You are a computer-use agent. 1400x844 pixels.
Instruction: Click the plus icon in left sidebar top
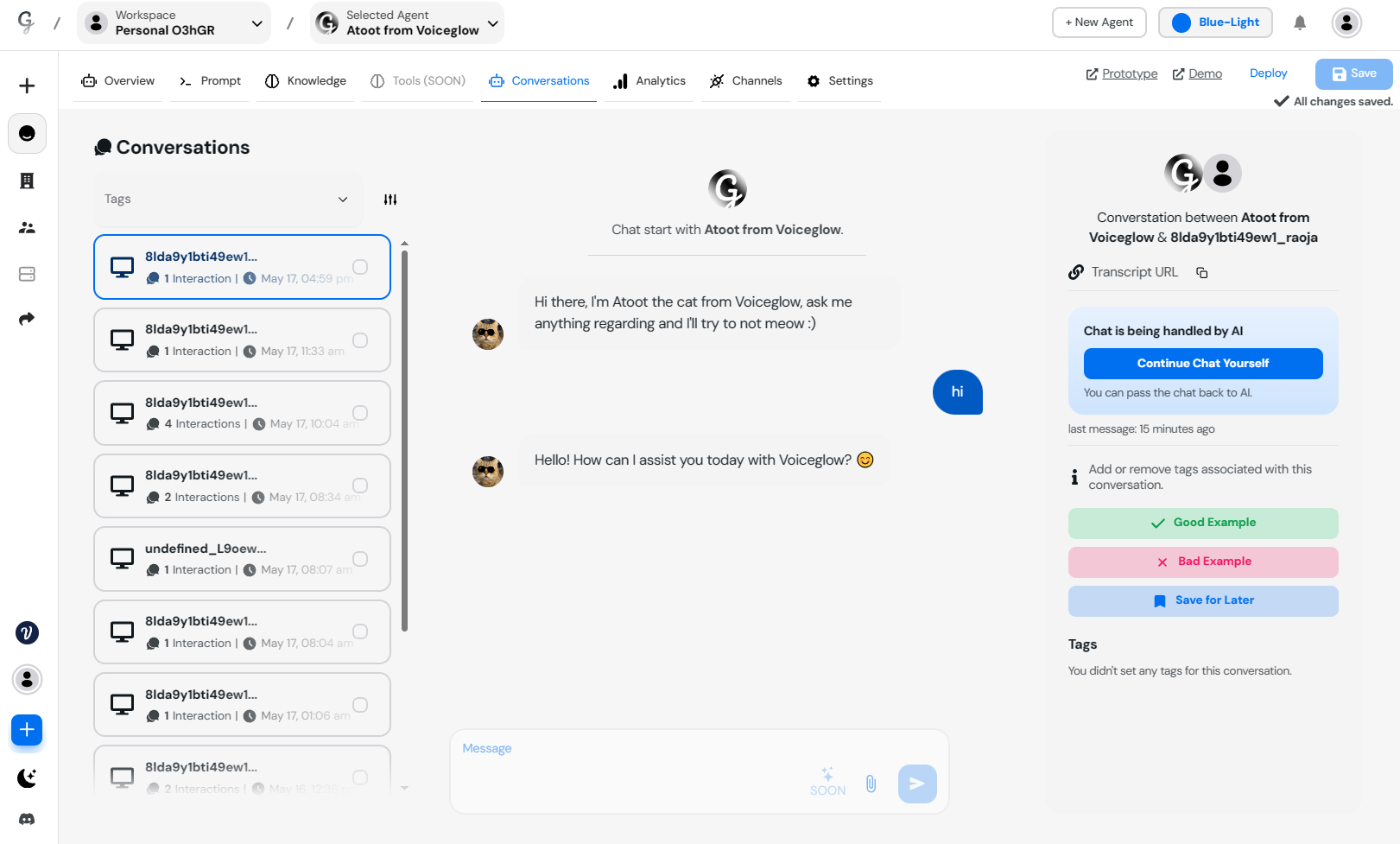27,86
